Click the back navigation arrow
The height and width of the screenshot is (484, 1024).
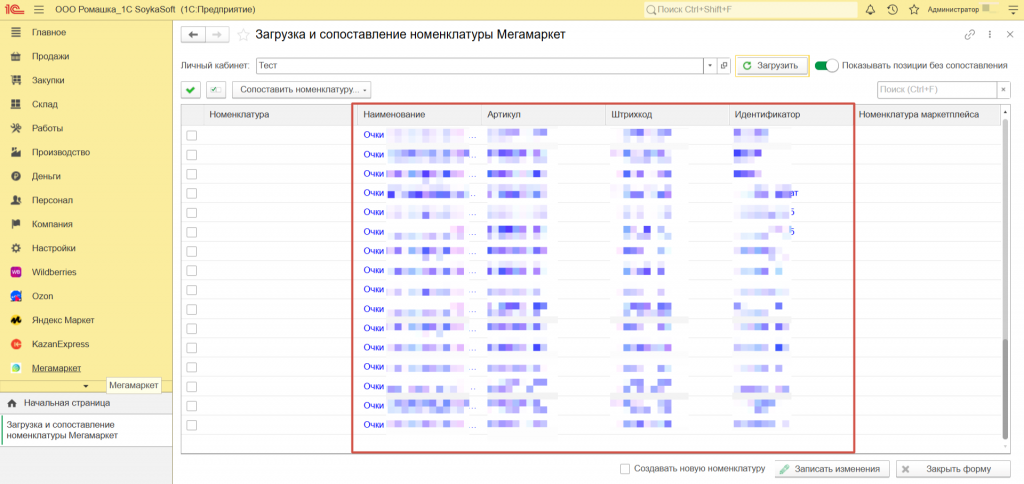click(x=192, y=34)
